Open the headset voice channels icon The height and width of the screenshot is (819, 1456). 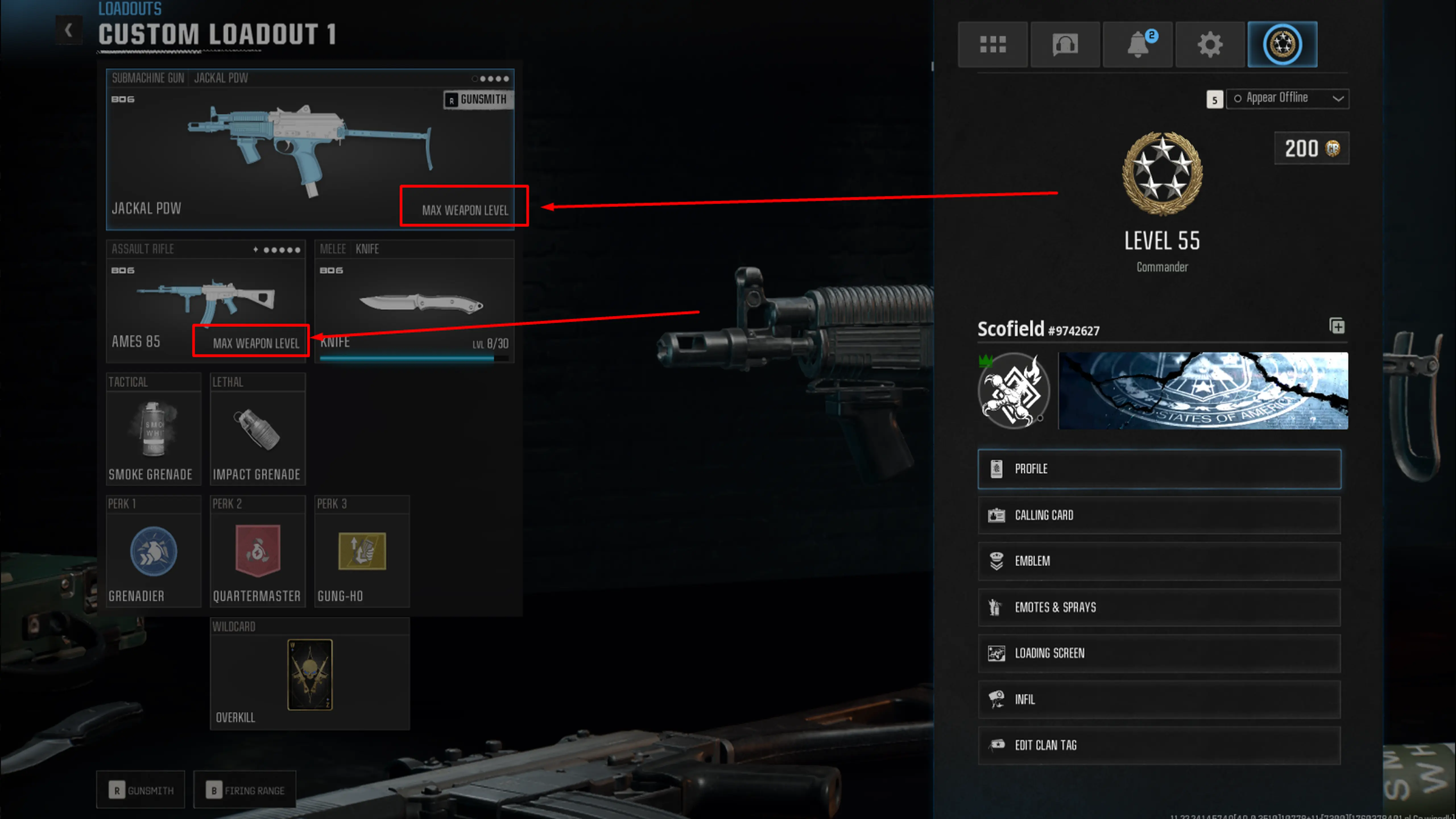coord(1065,44)
